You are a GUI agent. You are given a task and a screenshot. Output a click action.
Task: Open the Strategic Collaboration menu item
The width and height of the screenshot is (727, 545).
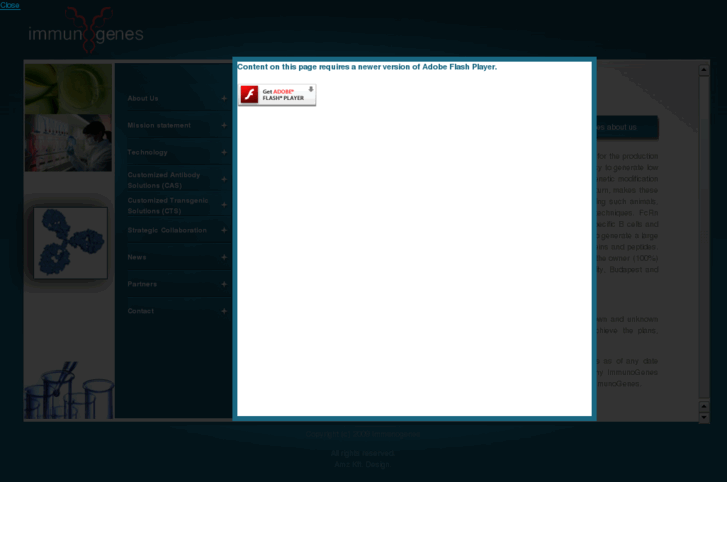tap(167, 230)
